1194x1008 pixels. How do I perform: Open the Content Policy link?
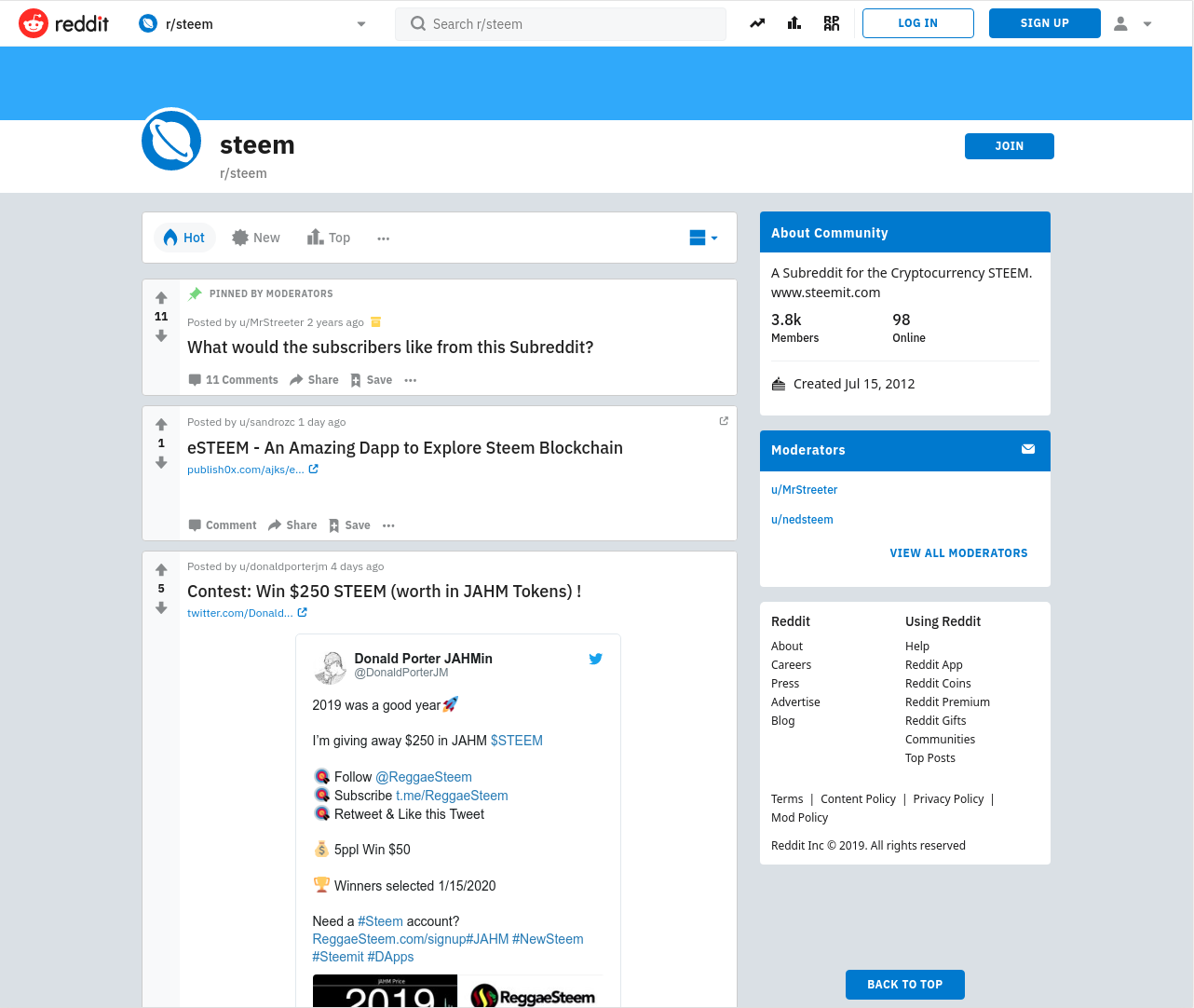tap(858, 799)
